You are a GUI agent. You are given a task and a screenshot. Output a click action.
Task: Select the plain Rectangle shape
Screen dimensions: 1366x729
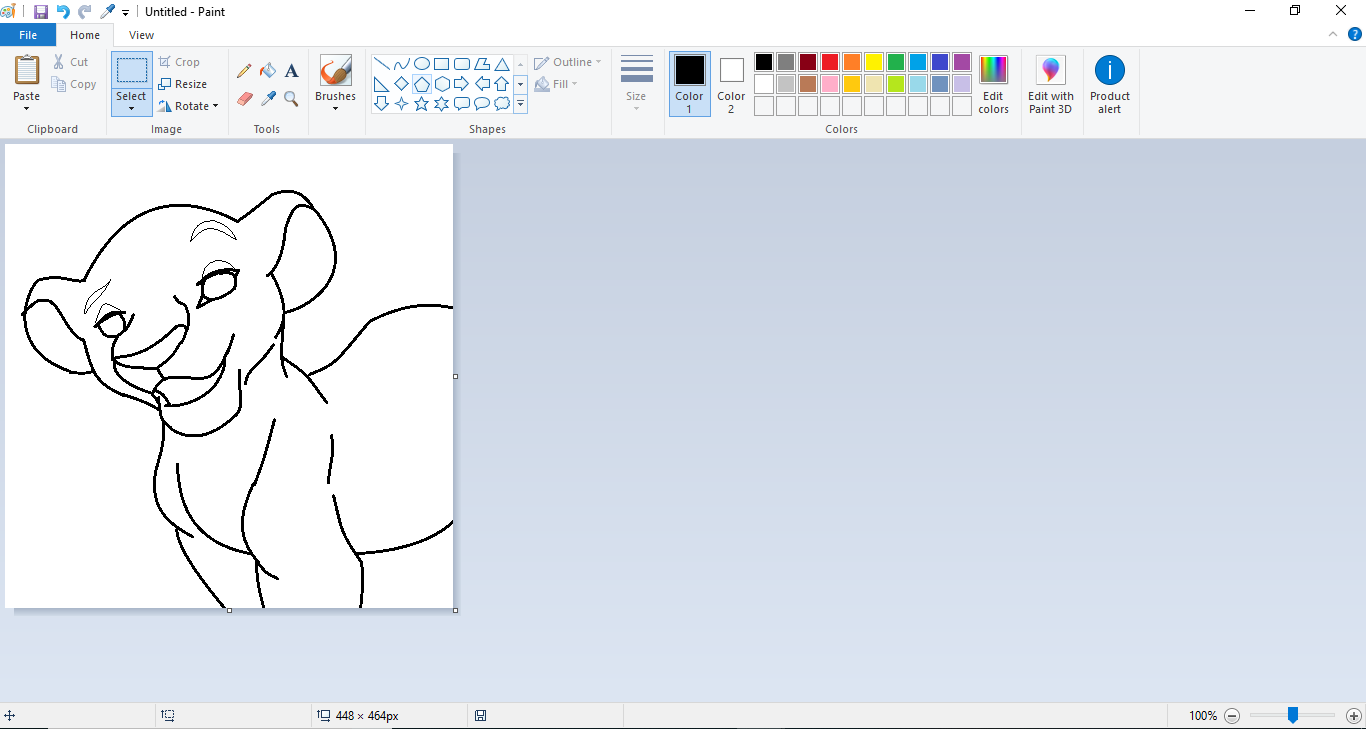441,64
